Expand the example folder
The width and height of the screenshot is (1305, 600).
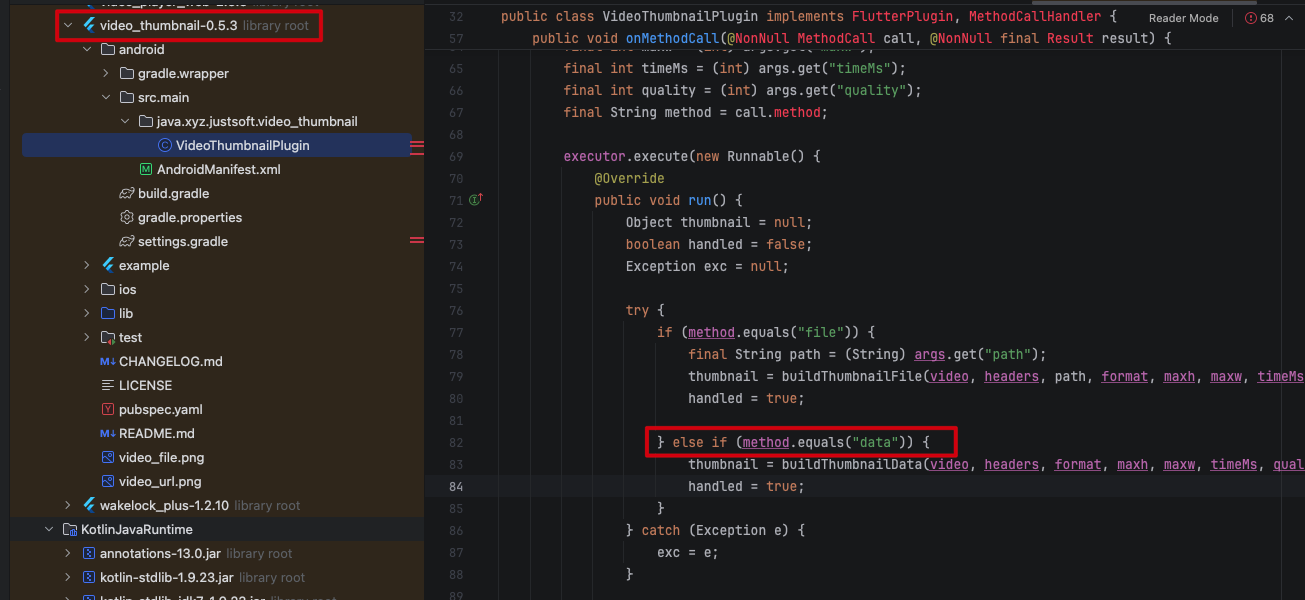pyautogui.click(x=87, y=265)
